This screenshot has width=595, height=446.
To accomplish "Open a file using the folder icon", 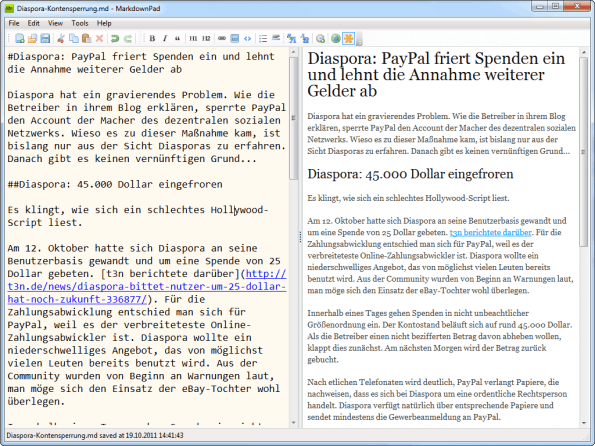I will coord(33,38).
